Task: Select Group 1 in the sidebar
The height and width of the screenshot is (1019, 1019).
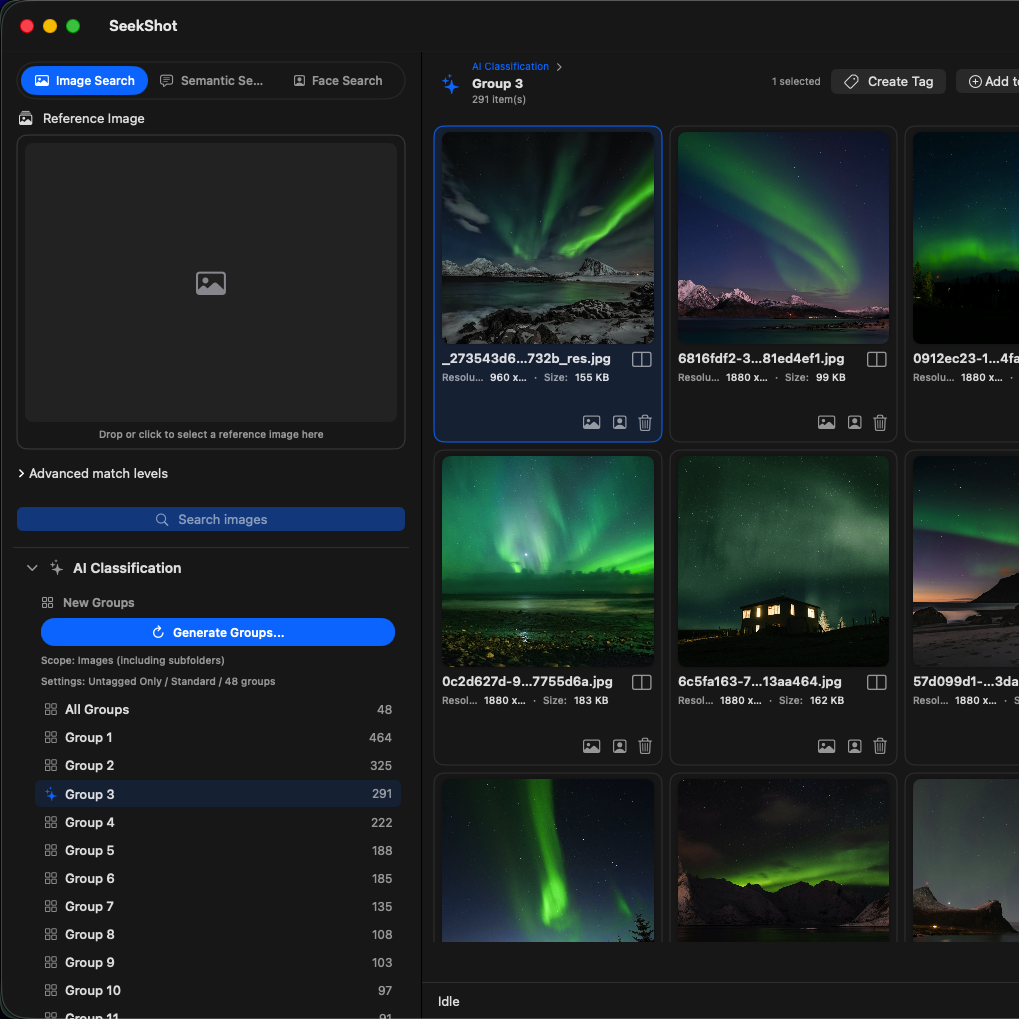Action: (218, 738)
